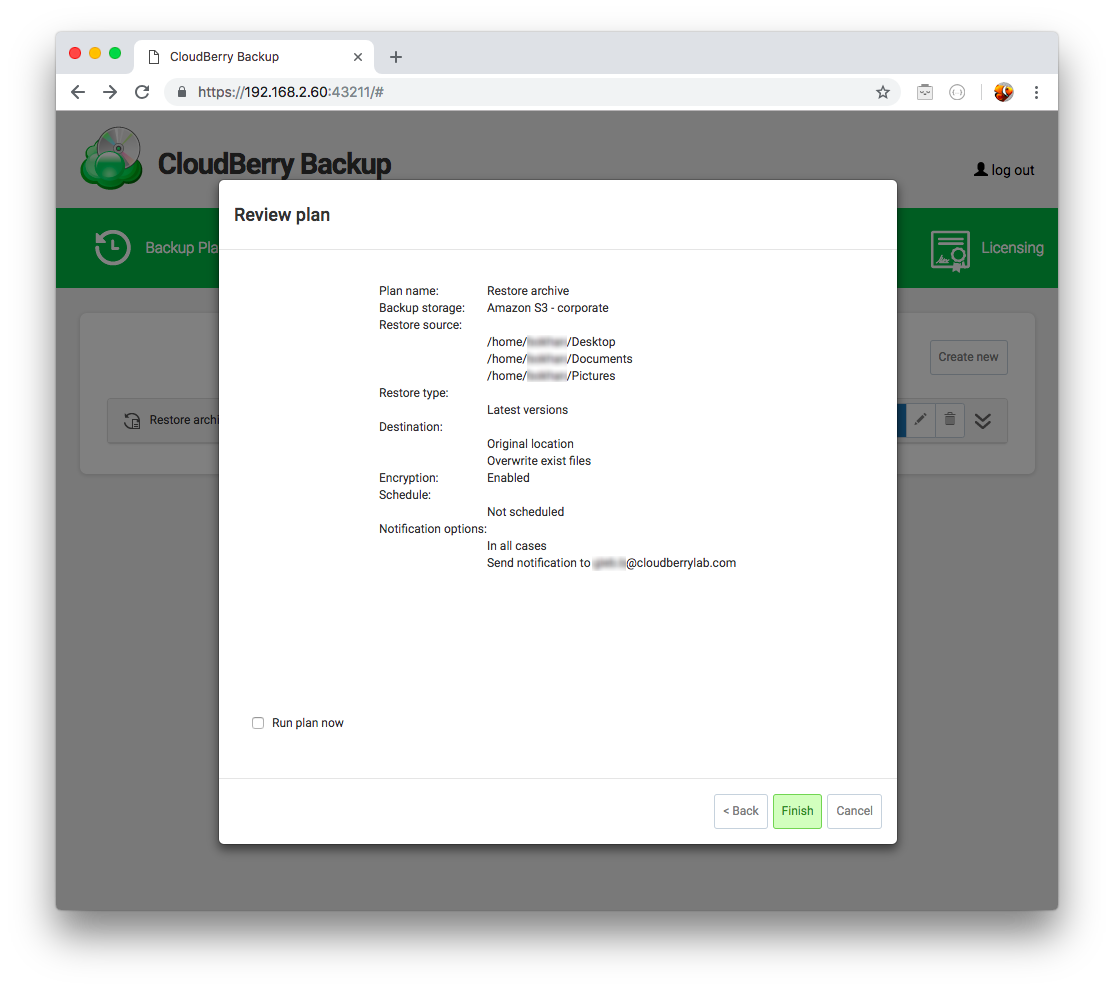Click the log out link
The width and height of the screenshot is (1114, 990).
pos(1012,170)
